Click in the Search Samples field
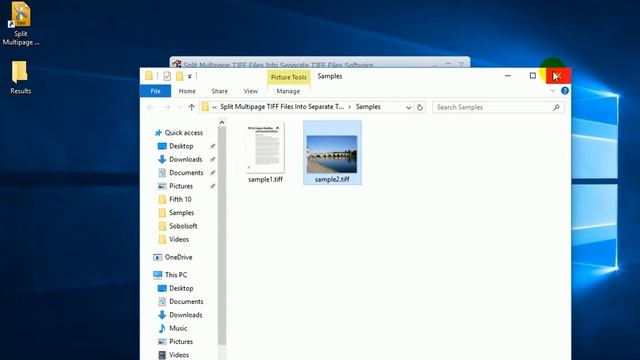 498,107
